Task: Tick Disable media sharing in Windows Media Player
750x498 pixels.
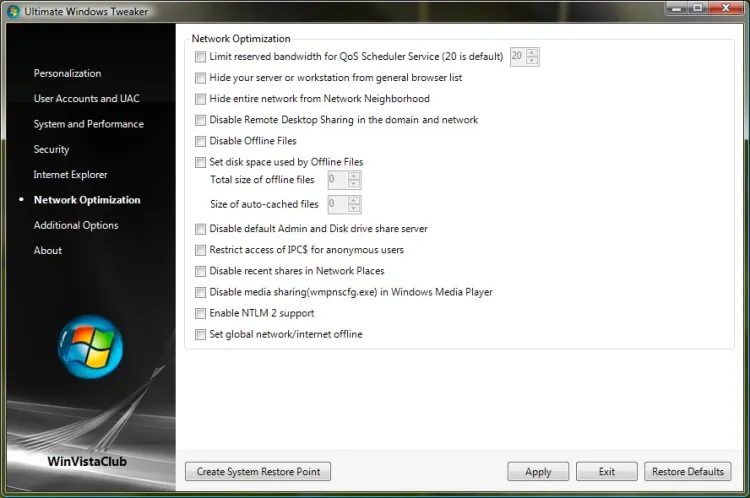Action: coord(200,292)
